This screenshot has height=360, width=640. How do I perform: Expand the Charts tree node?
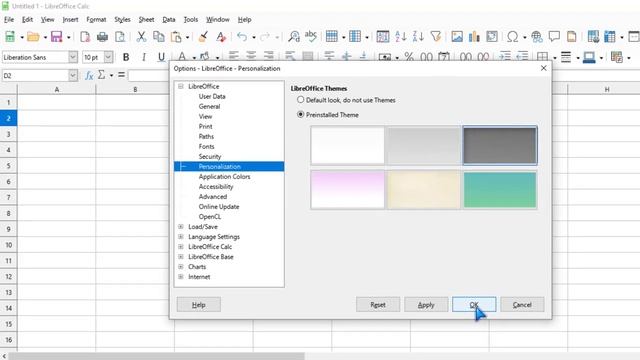[x=181, y=267]
